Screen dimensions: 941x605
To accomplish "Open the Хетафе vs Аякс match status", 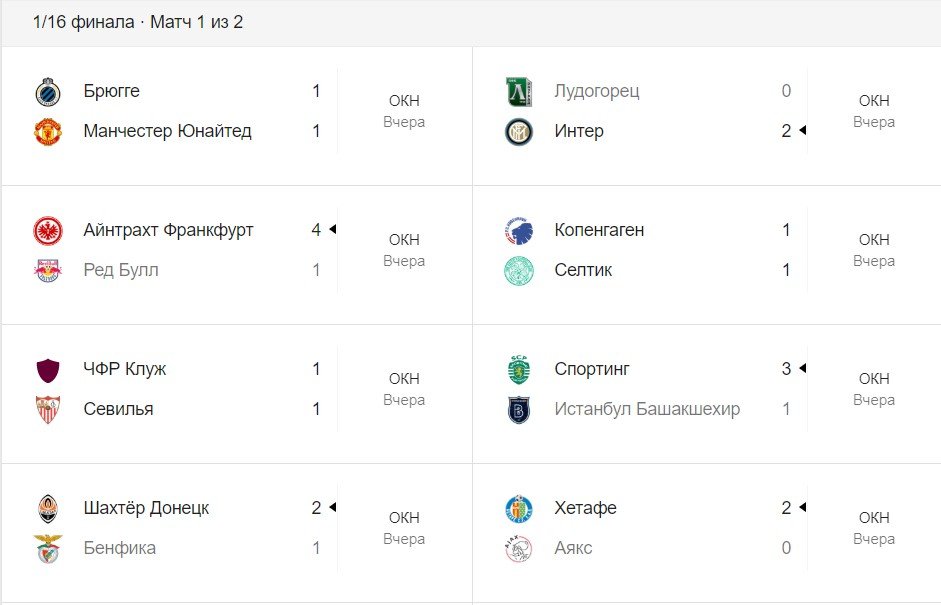I will pos(873,527).
